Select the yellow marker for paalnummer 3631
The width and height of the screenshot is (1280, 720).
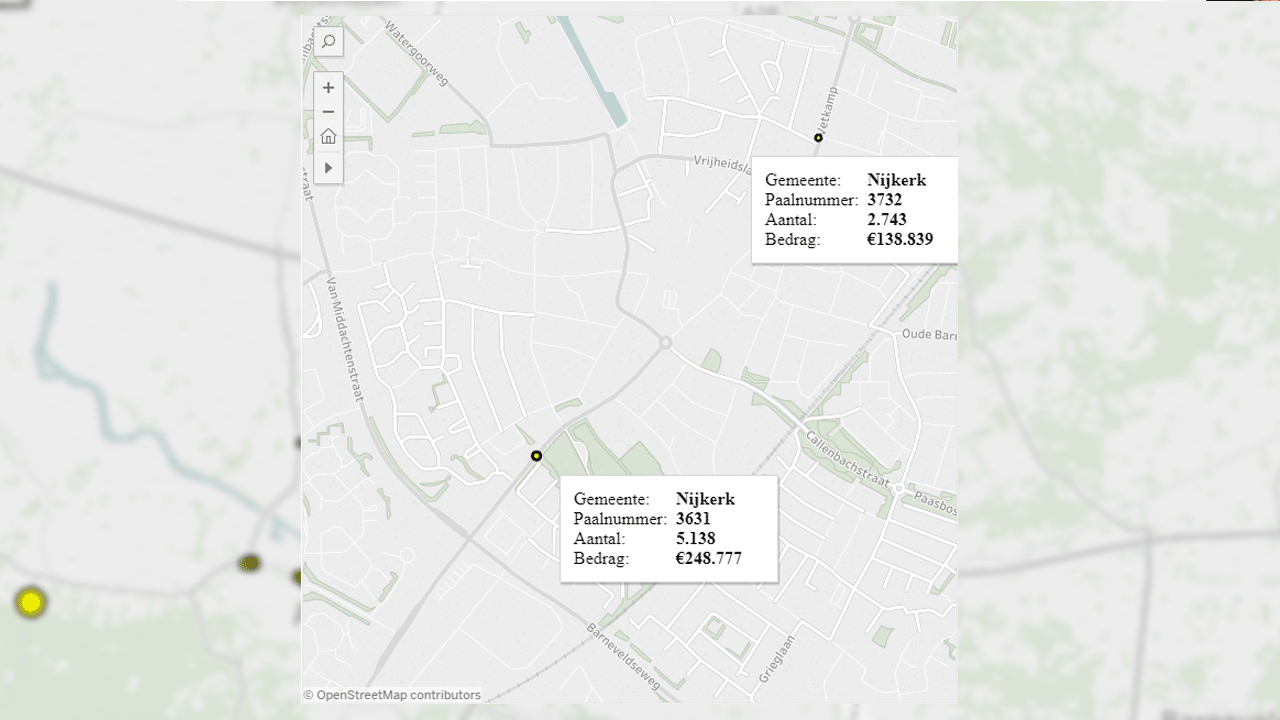537,455
